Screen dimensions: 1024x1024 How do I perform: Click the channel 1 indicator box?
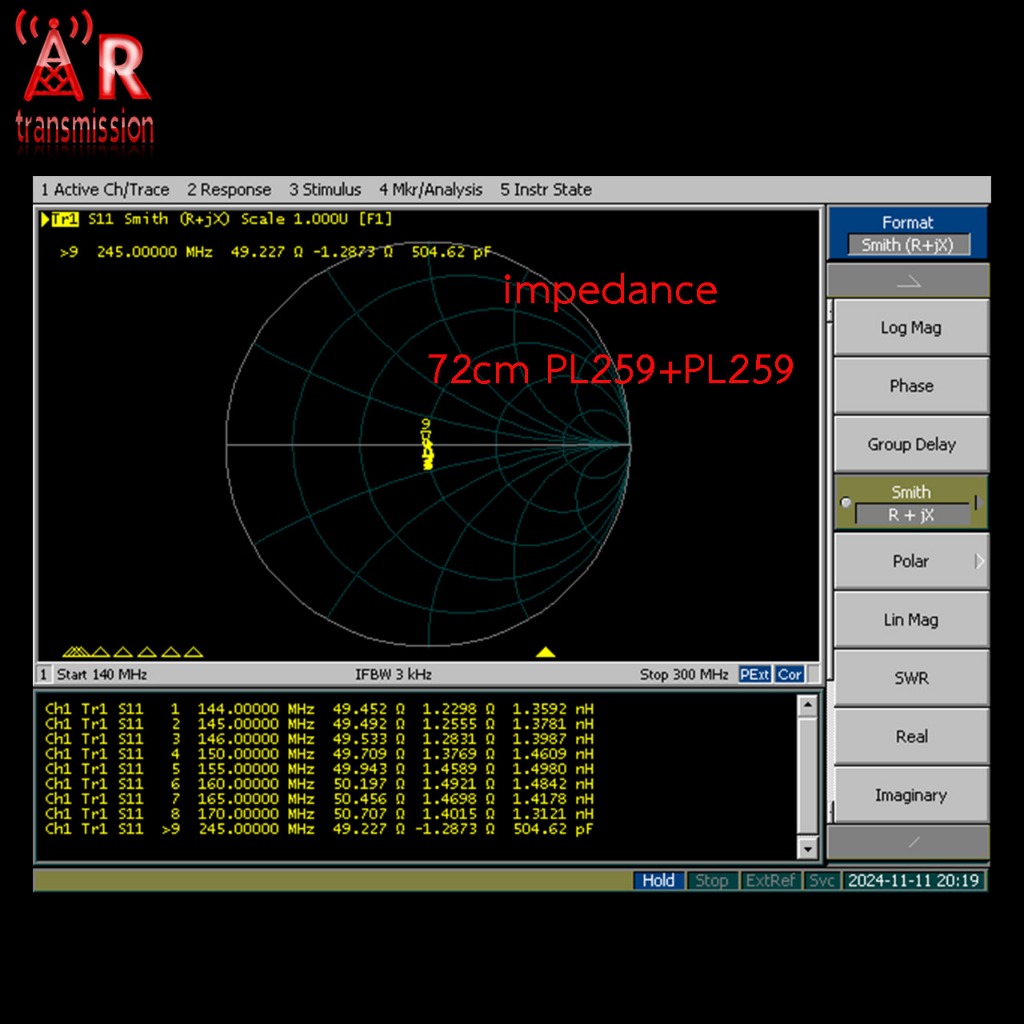(x=44, y=674)
